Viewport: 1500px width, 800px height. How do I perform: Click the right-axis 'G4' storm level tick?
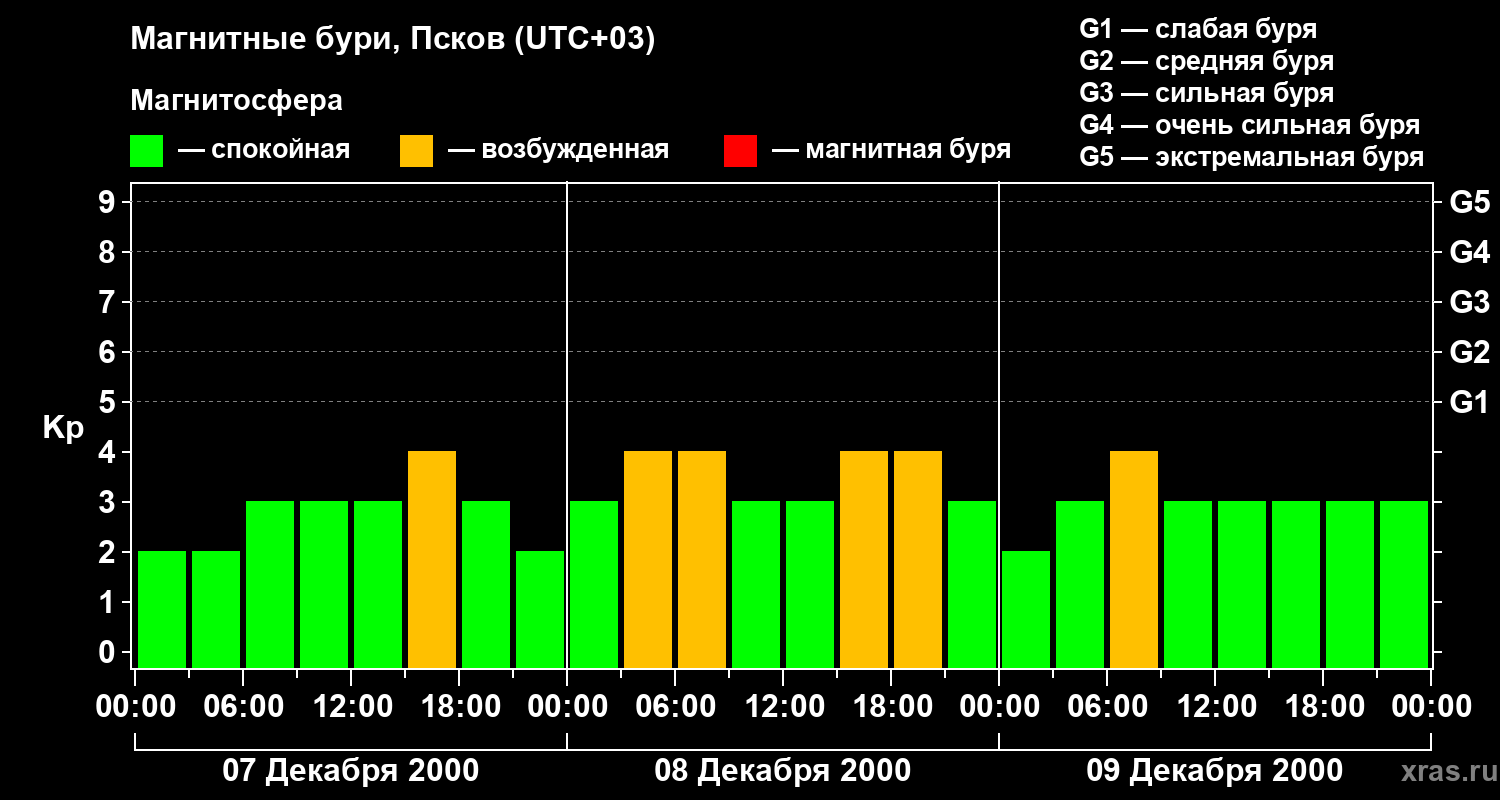point(1470,252)
